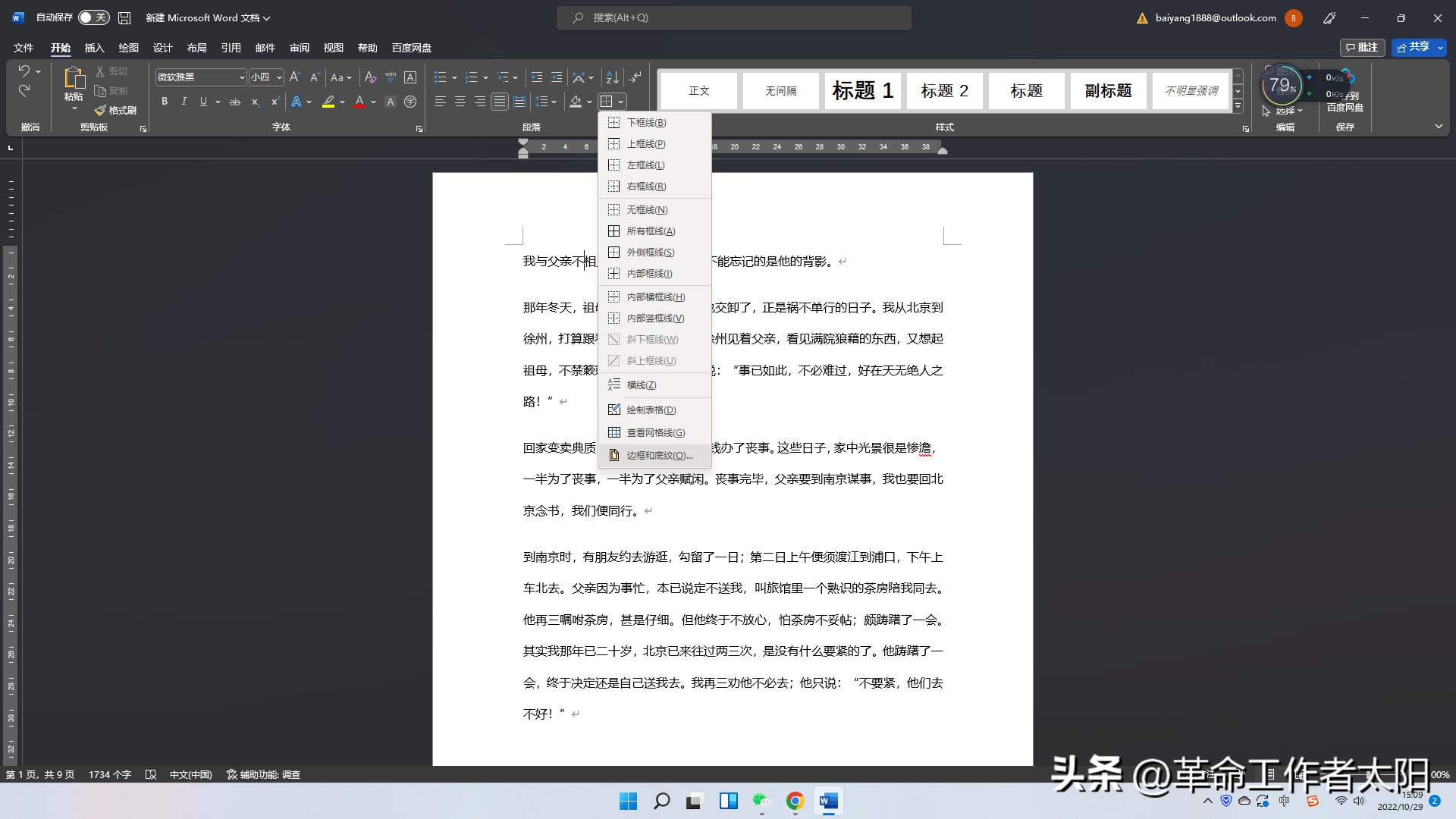This screenshot has width=1456, height=819.
Task: Click the 批注 comments button
Action: tap(1362, 47)
